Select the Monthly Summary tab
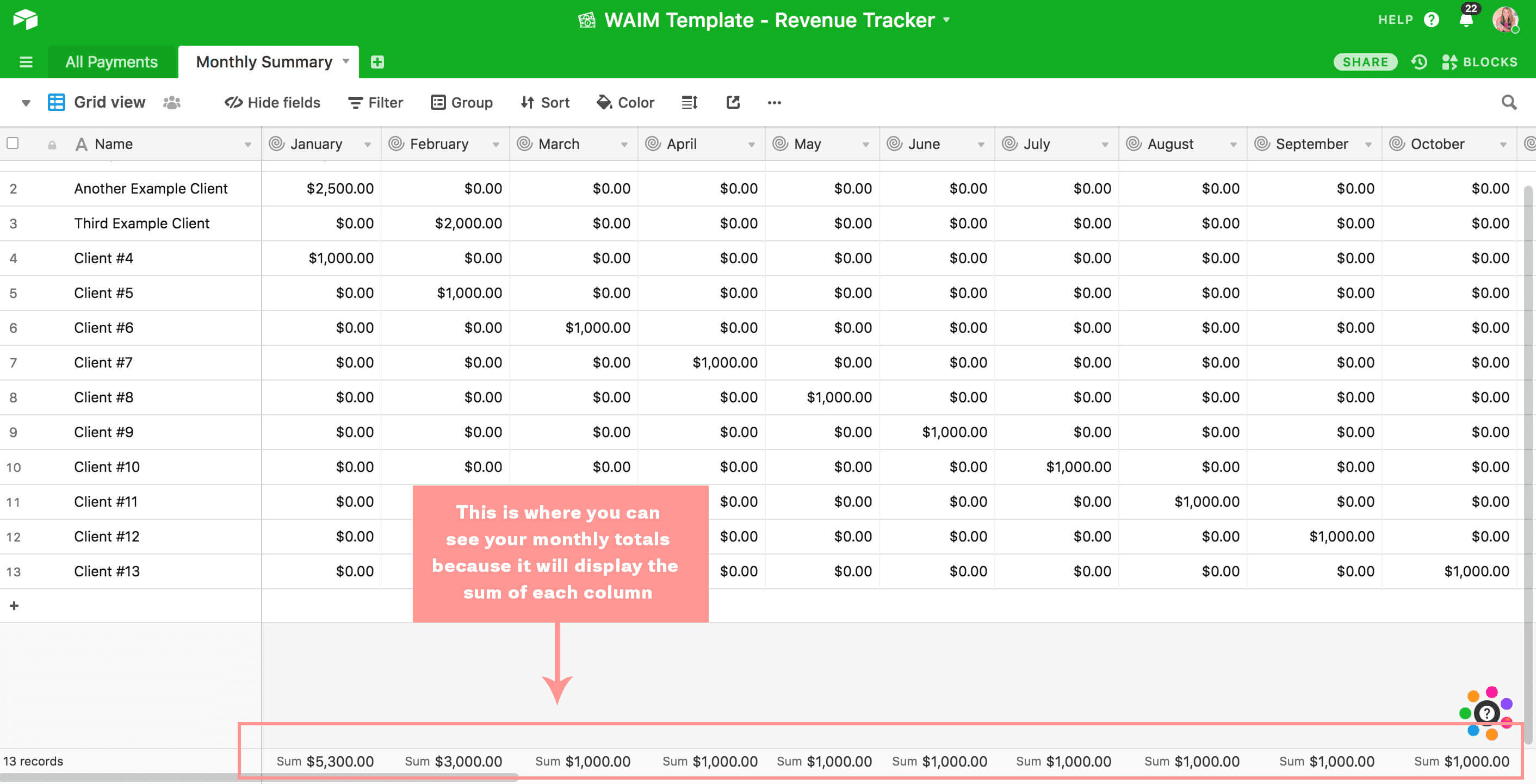 [x=264, y=62]
